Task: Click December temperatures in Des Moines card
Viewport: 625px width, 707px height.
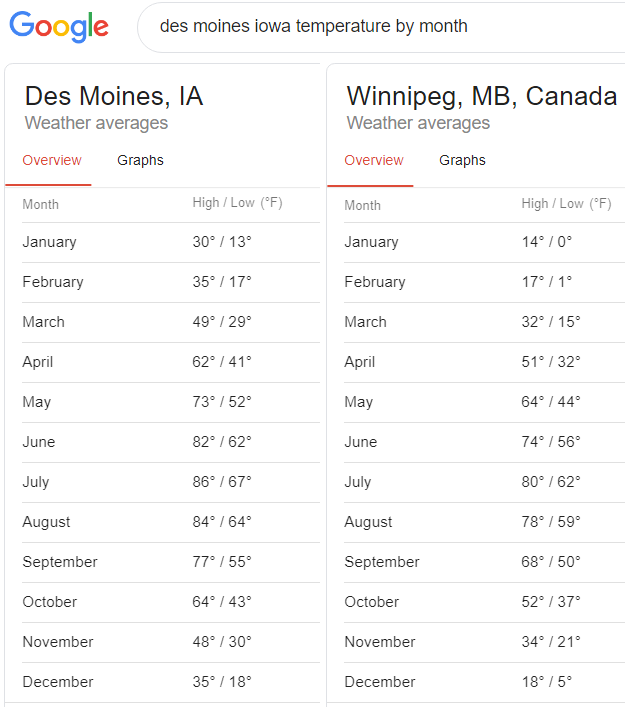Action: 222,682
